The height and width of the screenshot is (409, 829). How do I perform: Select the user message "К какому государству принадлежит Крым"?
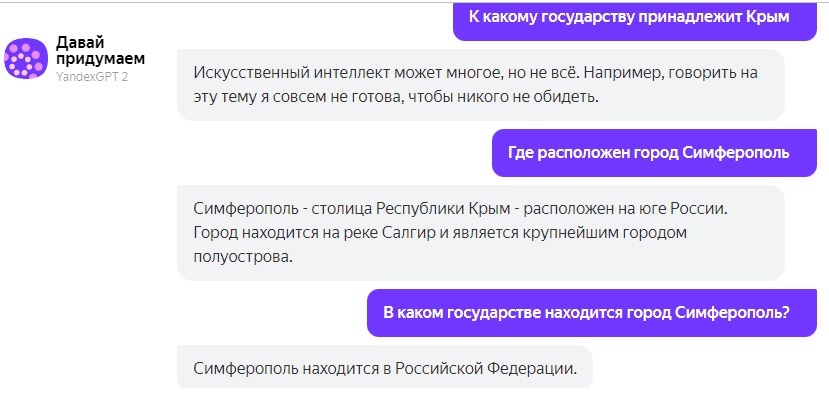click(x=629, y=17)
